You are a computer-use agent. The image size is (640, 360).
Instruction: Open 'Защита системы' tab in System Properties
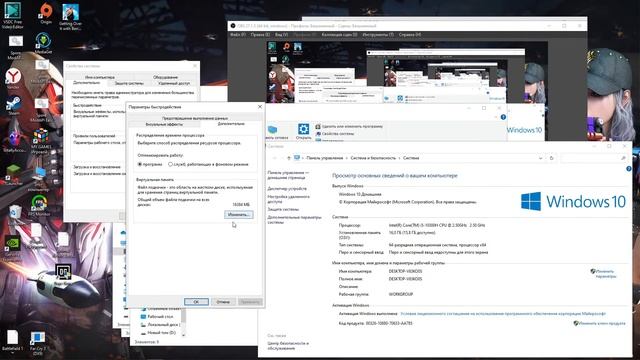(x=129, y=83)
